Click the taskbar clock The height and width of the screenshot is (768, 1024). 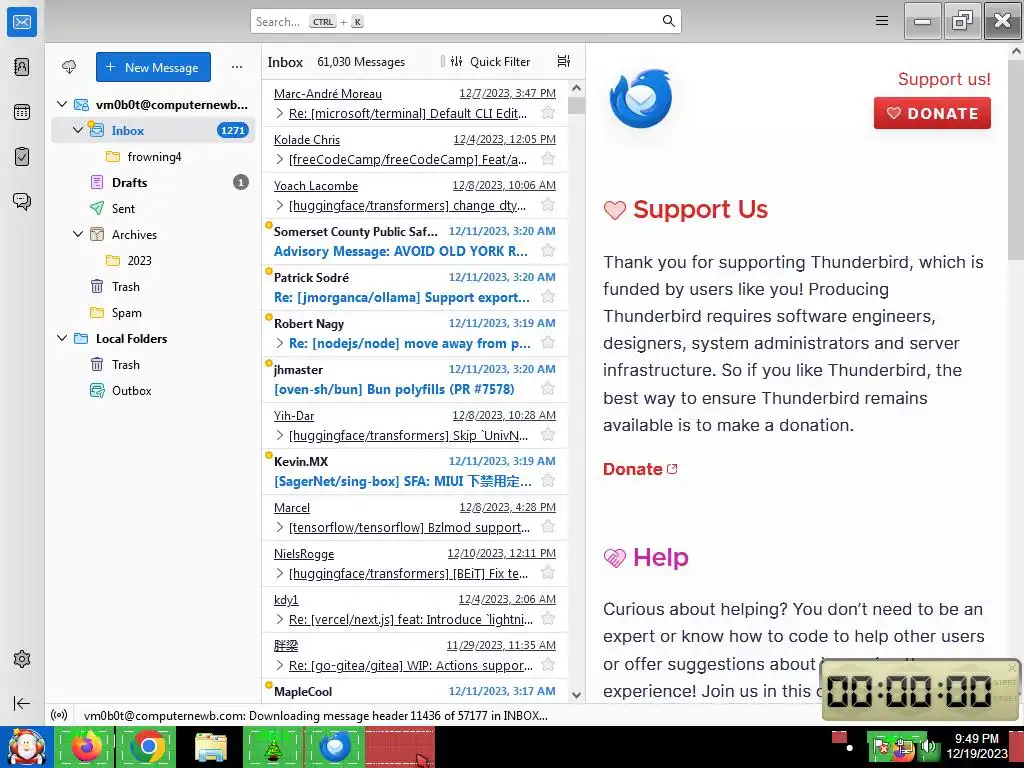point(976,746)
